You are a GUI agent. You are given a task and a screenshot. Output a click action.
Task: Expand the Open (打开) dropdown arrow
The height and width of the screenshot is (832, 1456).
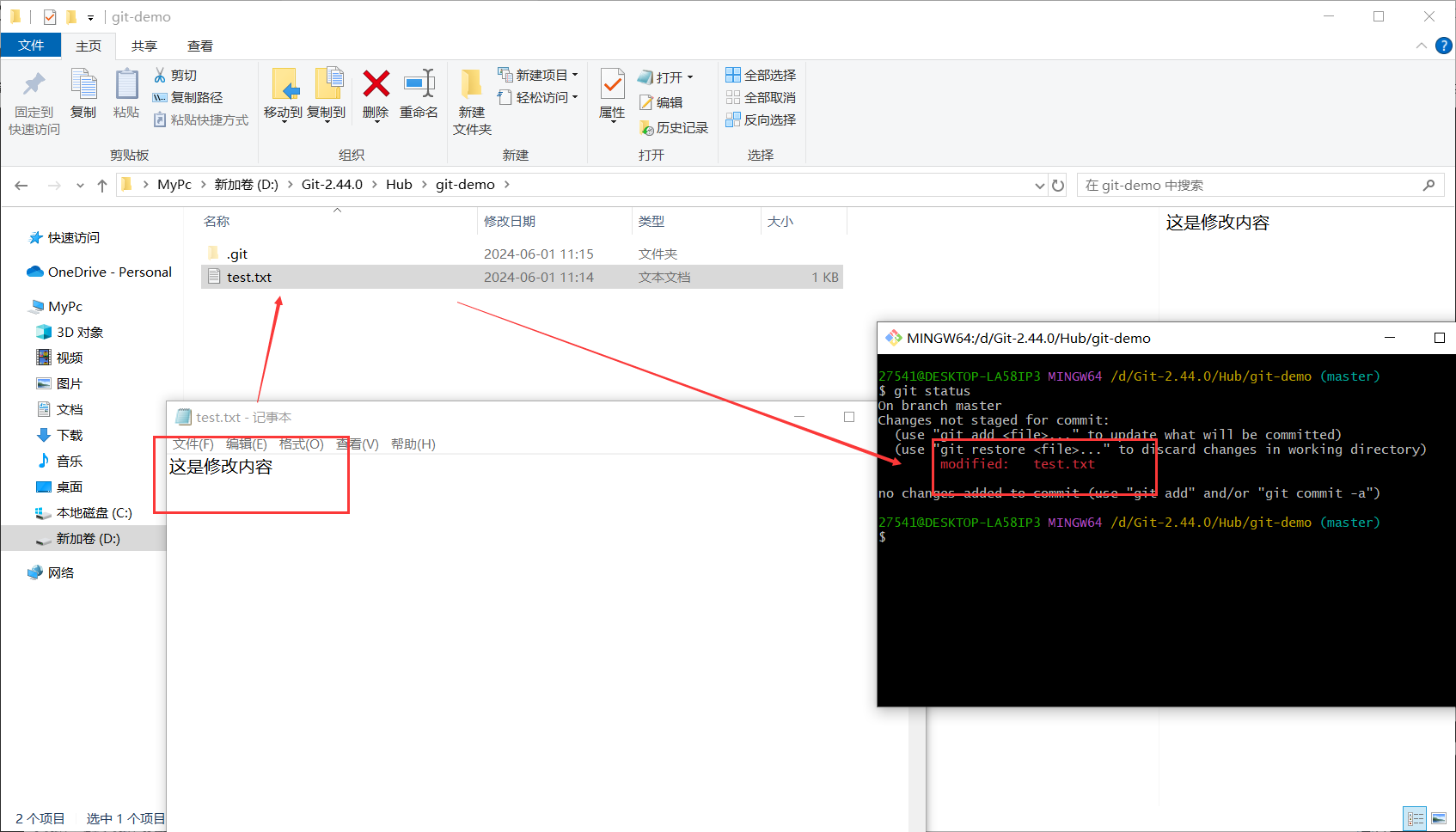690,77
